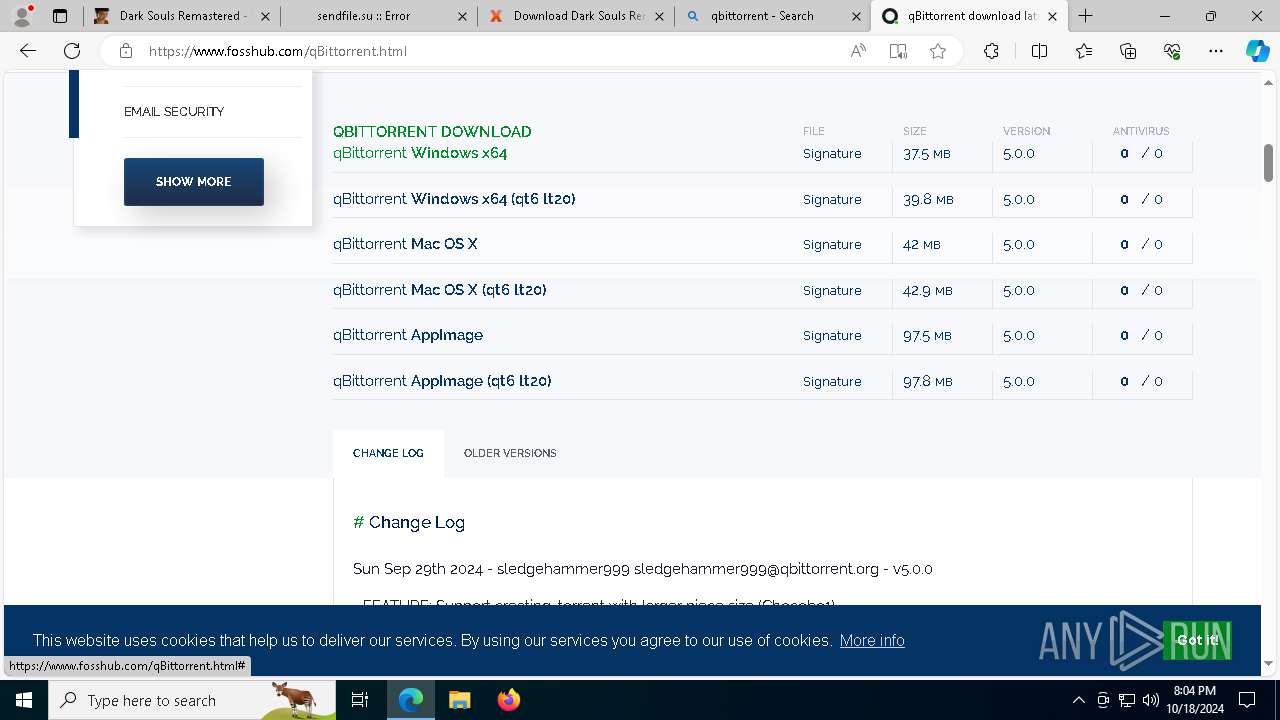Click the taskbar search box
Screen dimensions: 1280x720
point(192,700)
